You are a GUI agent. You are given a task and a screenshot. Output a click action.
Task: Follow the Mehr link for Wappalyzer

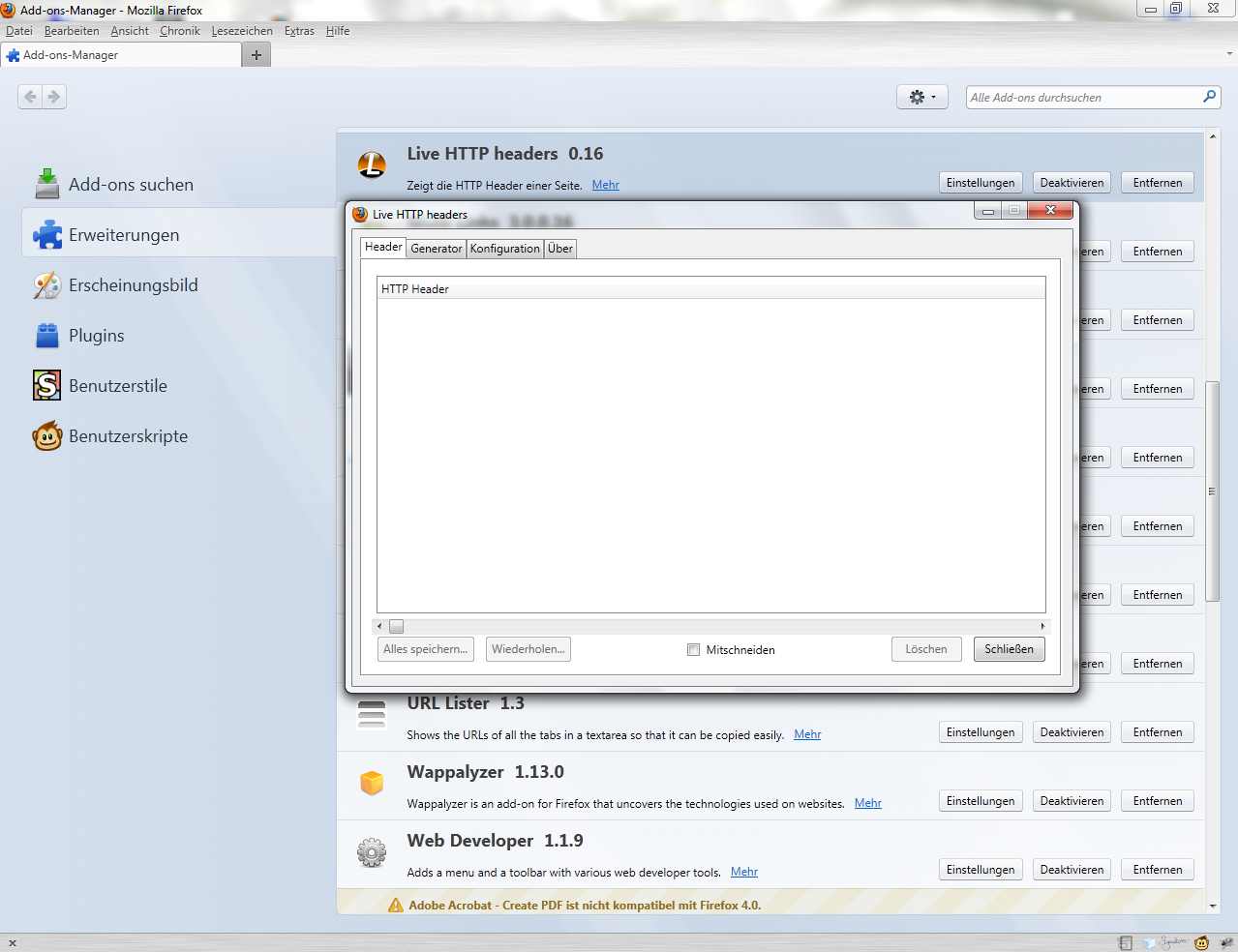pyautogui.click(x=867, y=803)
